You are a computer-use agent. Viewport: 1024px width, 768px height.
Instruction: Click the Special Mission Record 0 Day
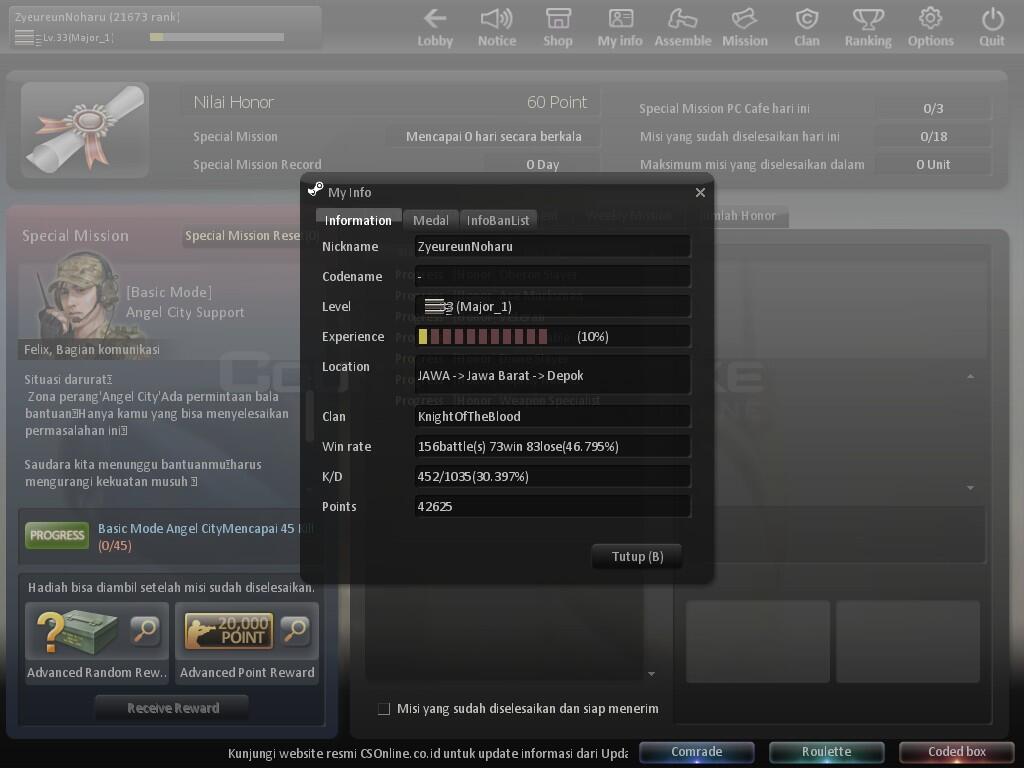pos(543,165)
